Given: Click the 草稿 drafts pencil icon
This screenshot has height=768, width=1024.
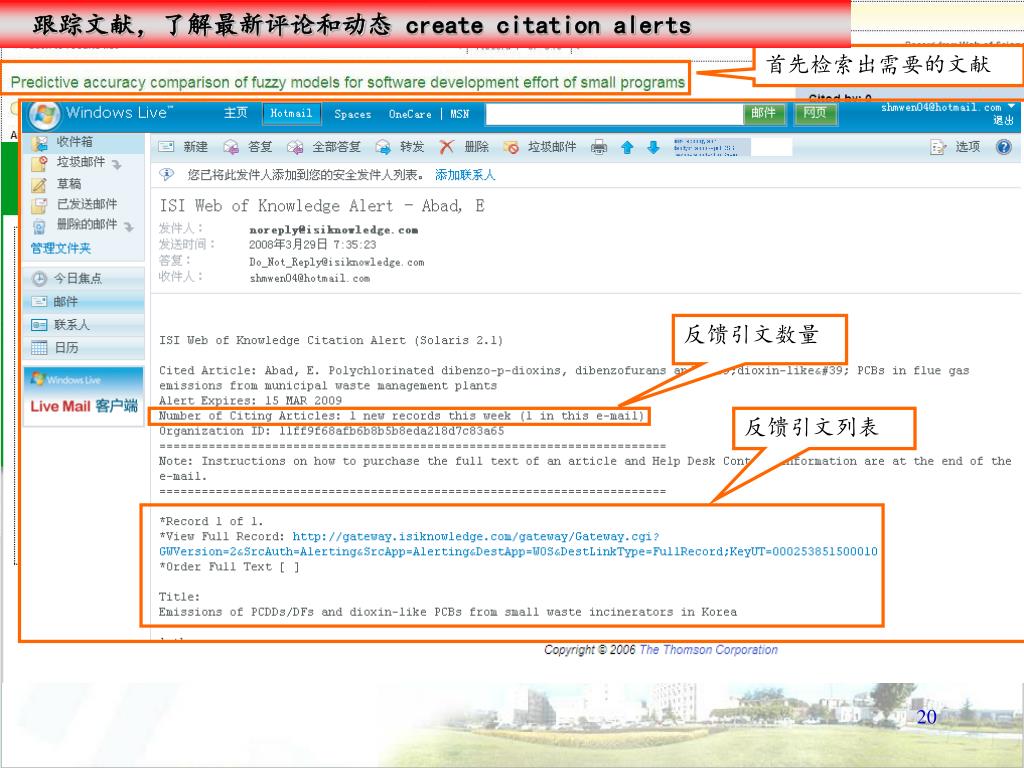Looking at the screenshot, I should [39, 185].
